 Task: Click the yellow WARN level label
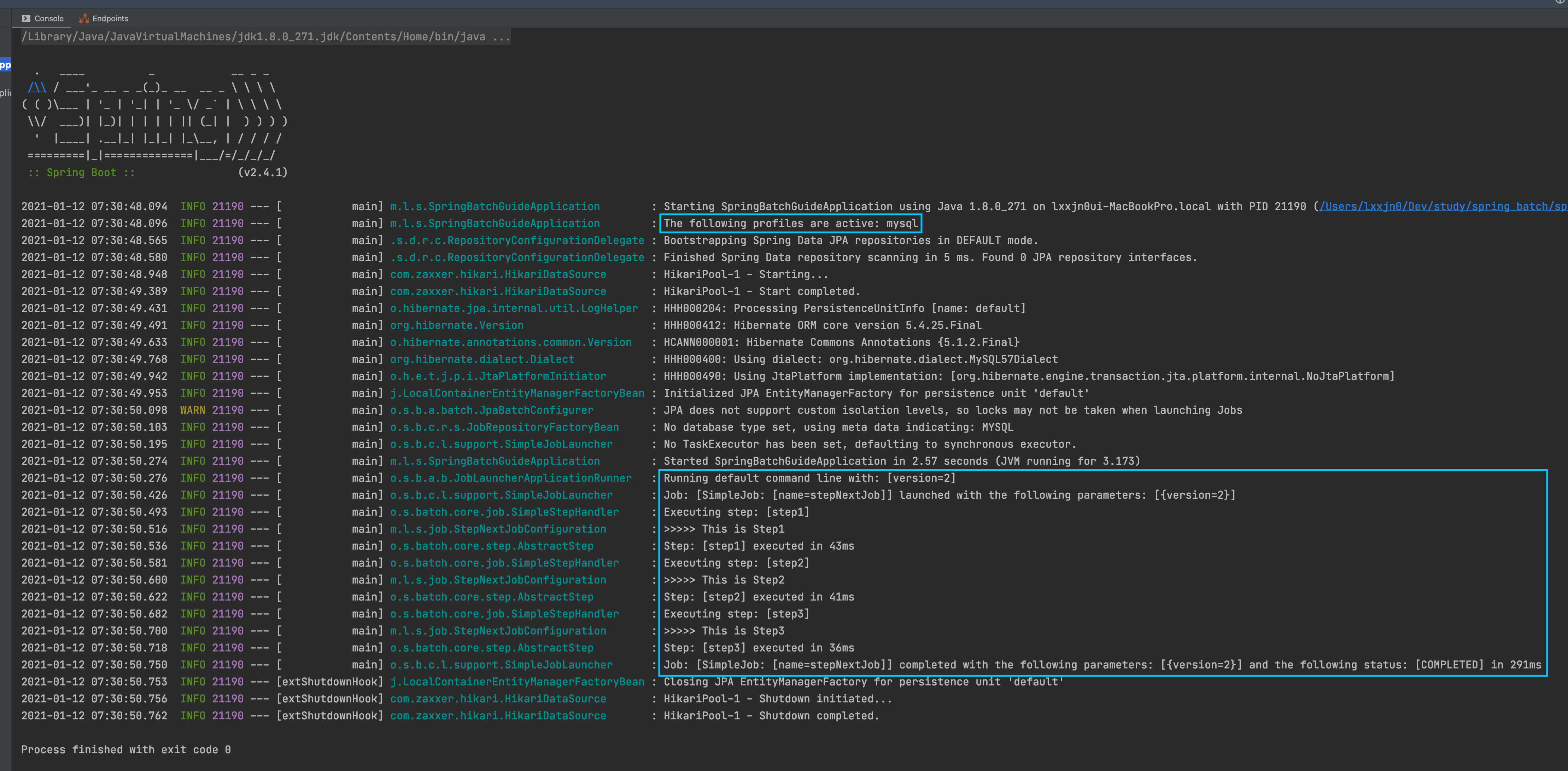point(192,411)
